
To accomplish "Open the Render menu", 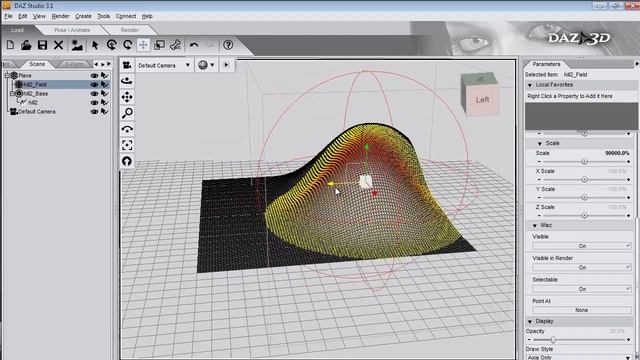I will (x=60, y=16).
